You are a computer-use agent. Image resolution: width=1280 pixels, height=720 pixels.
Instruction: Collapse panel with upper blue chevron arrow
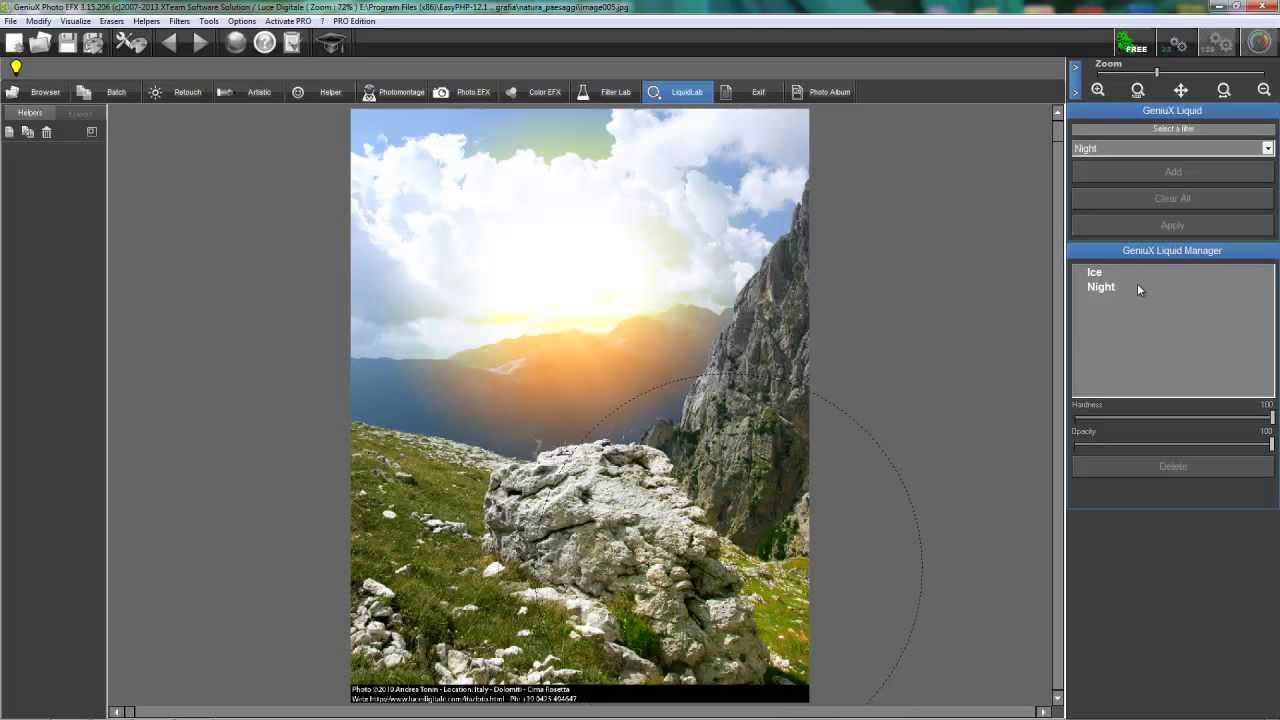(1075, 69)
